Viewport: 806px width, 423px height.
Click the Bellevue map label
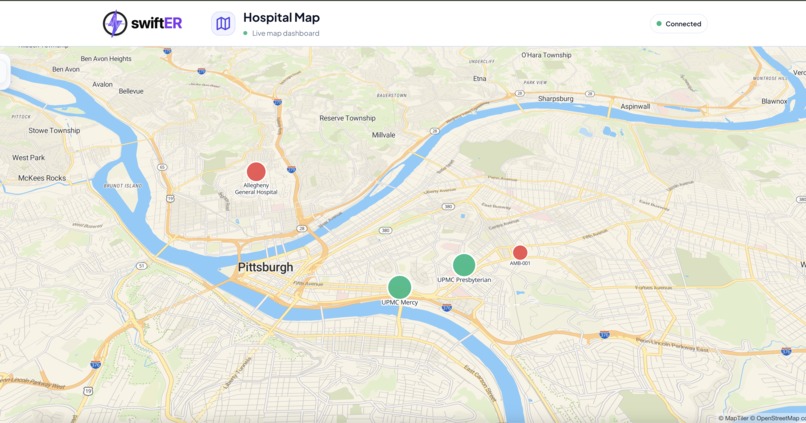coord(131,91)
